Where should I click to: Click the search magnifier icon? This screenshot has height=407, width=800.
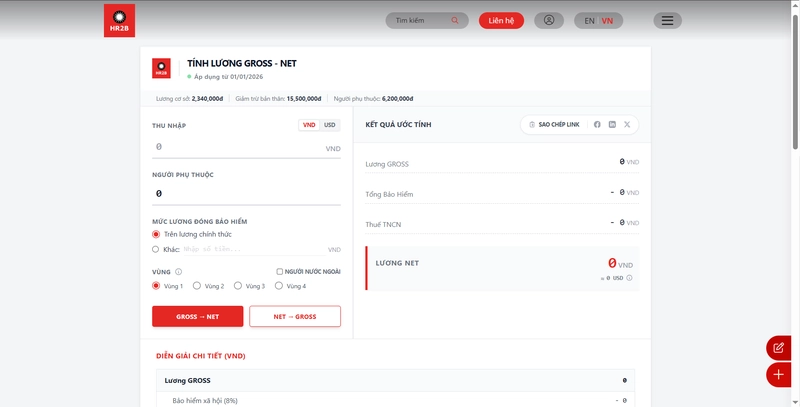[x=455, y=20]
